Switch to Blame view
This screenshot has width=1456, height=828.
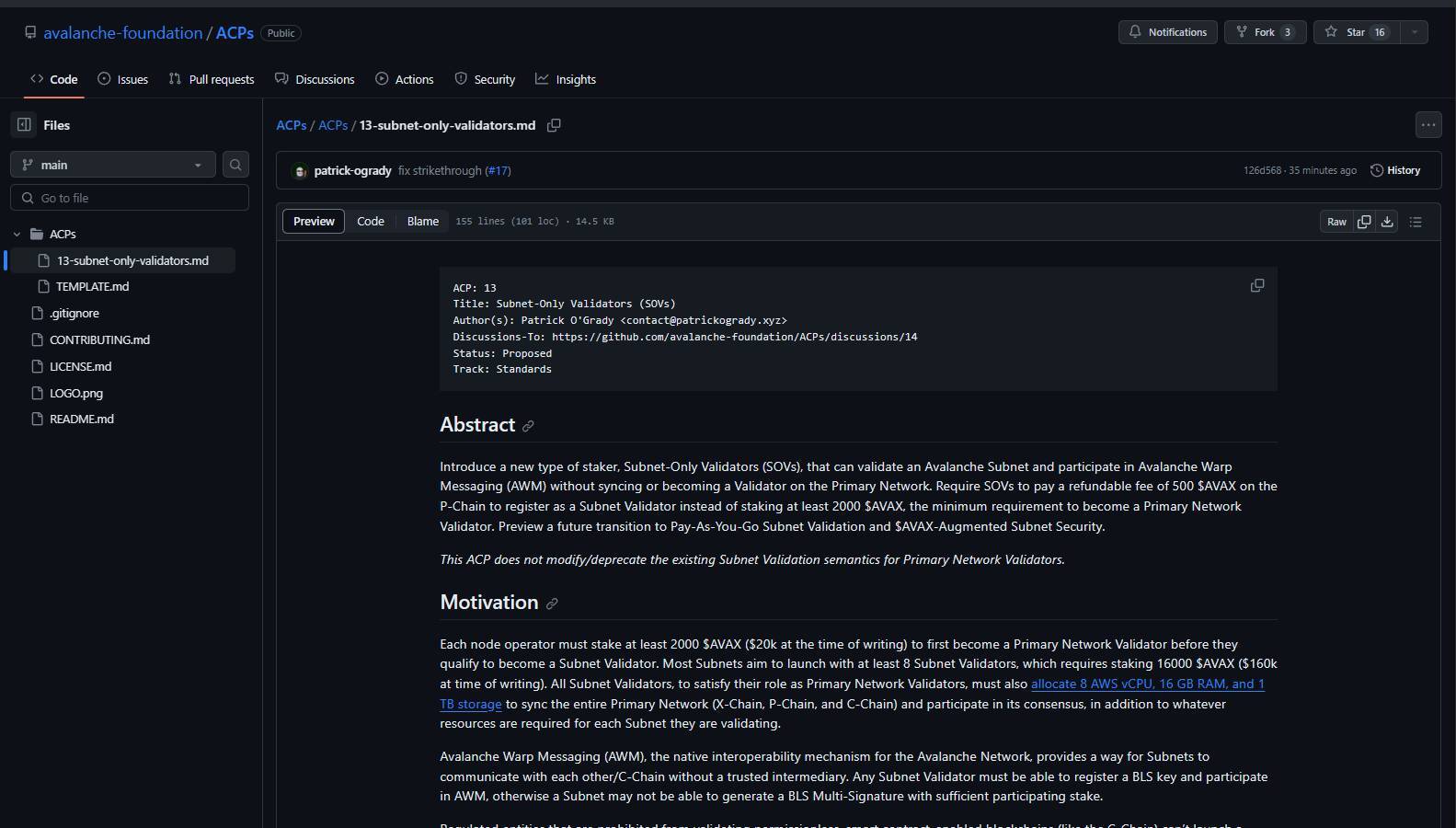(423, 221)
